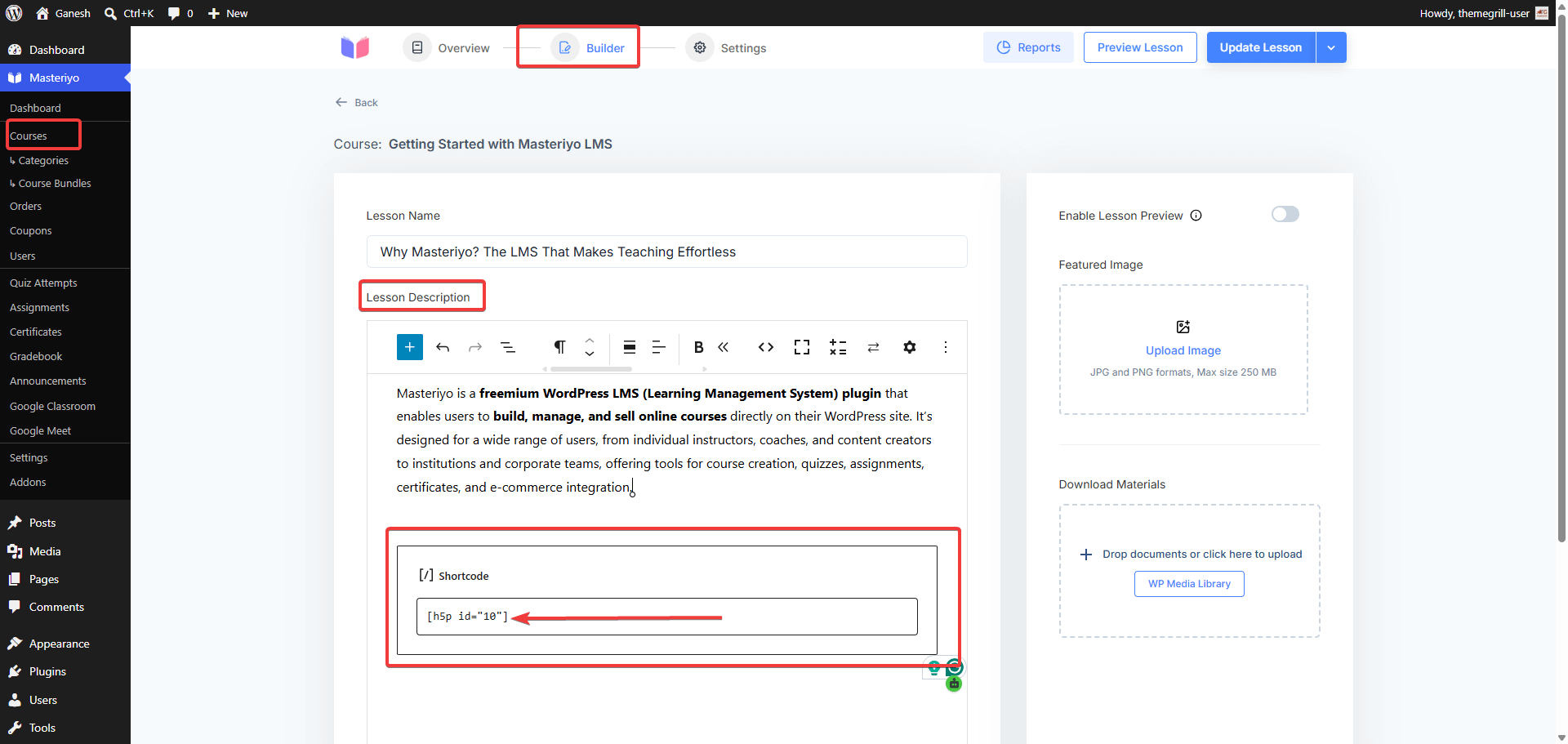Viewport: 1568px width, 744px height.
Task: Open Coupons in Masteriyo menu
Action: coord(31,231)
